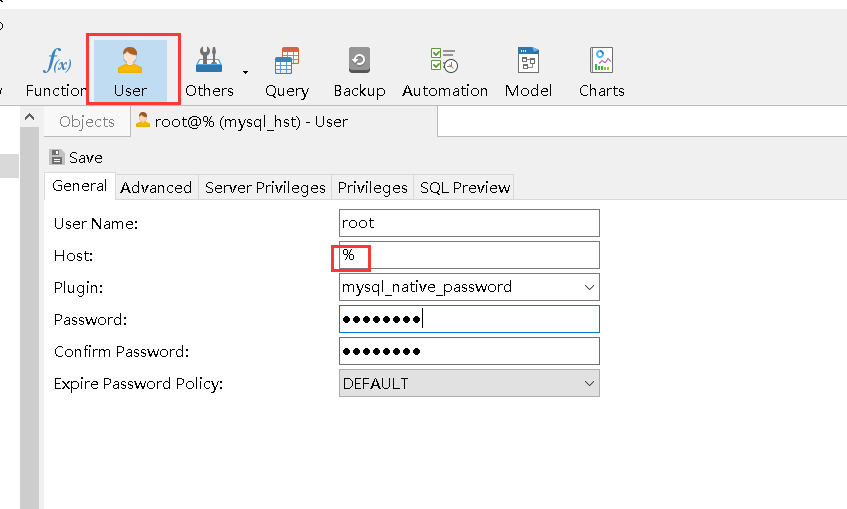Open the Function toolbar icon
This screenshot has width=847, height=509.
pyautogui.click(x=56, y=71)
